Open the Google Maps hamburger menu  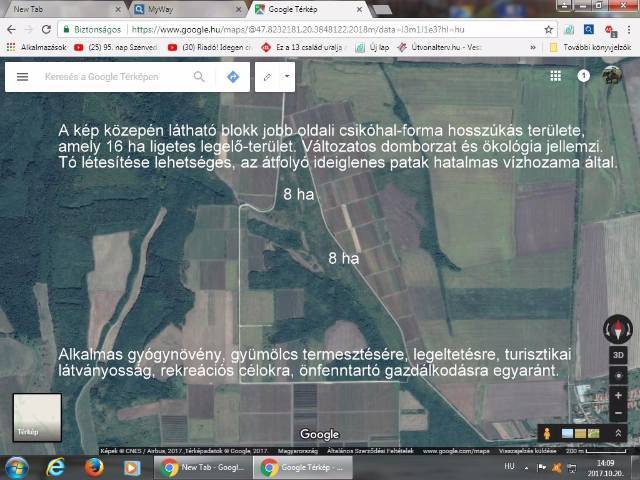22,76
